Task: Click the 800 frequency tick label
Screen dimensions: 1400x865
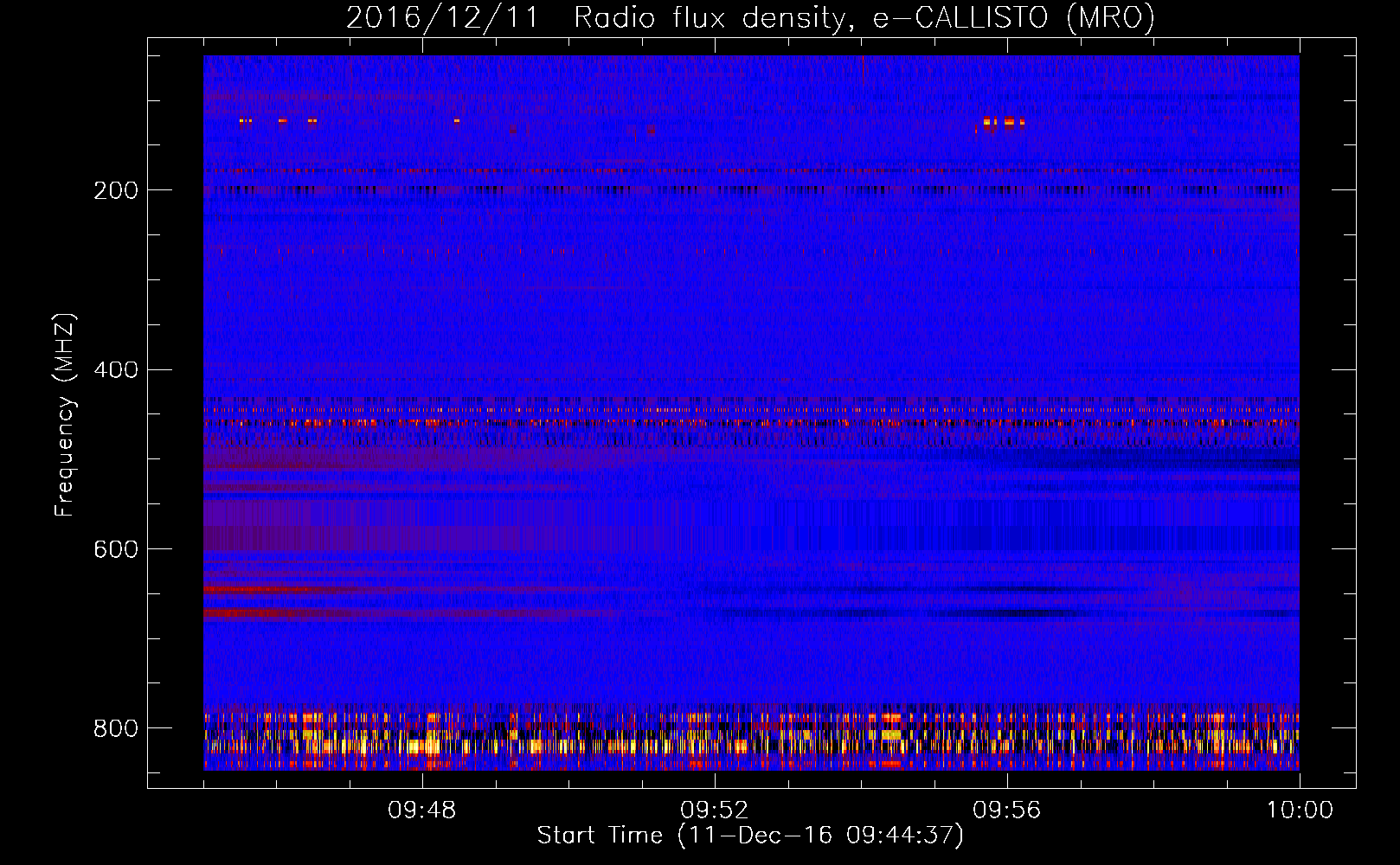Action: [116, 728]
